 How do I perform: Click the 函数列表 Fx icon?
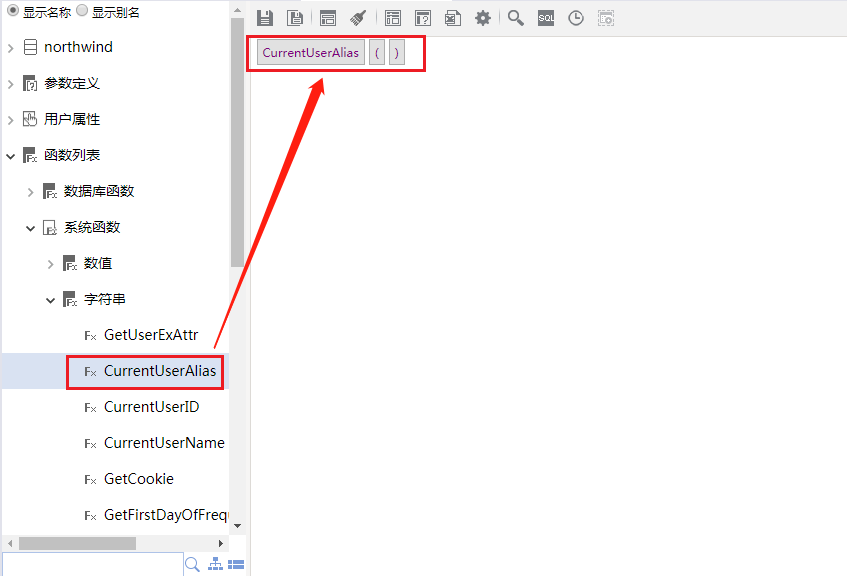(30, 156)
